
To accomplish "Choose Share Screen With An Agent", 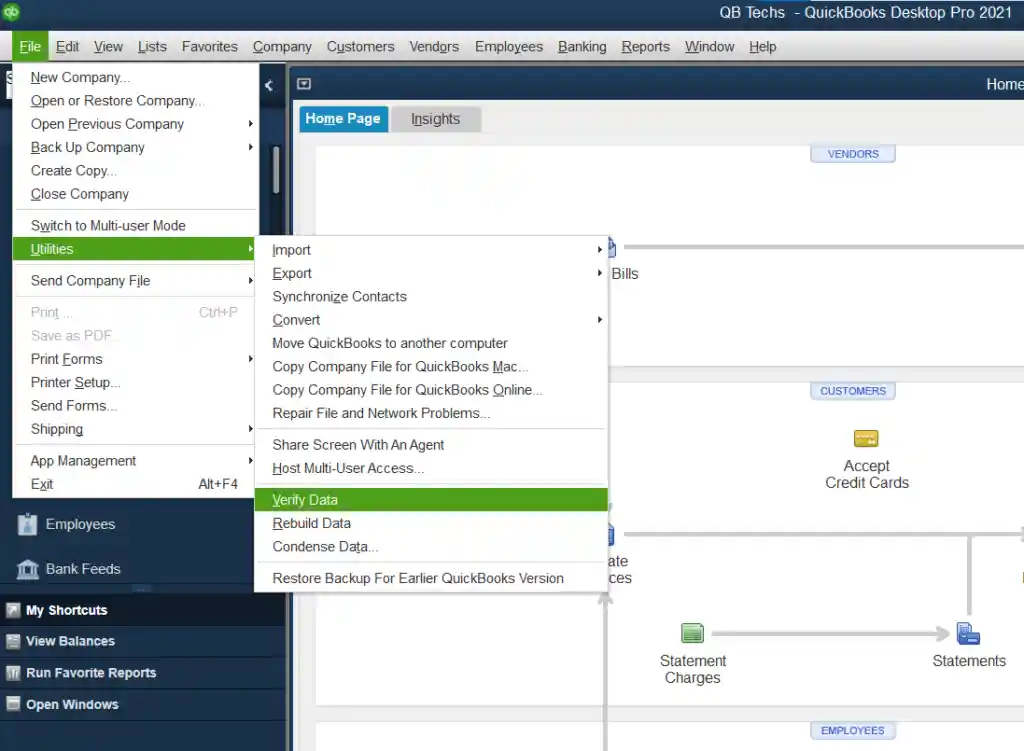I will [431, 445].
